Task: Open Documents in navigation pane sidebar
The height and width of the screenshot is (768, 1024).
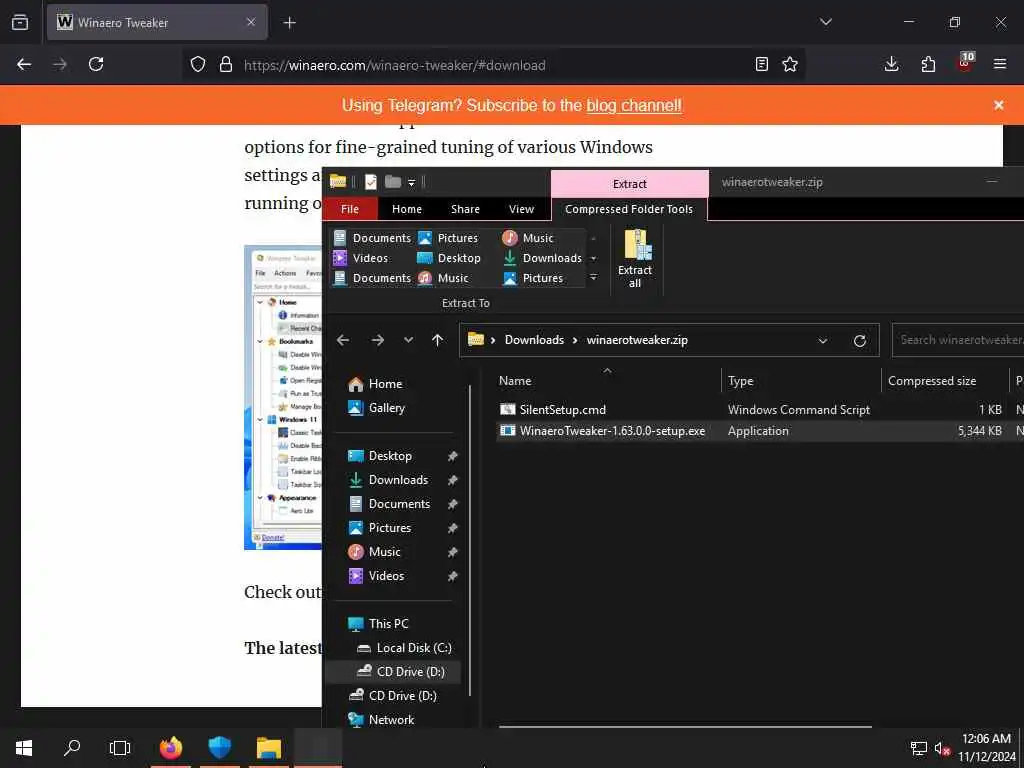Action: (x=400, y=504)
